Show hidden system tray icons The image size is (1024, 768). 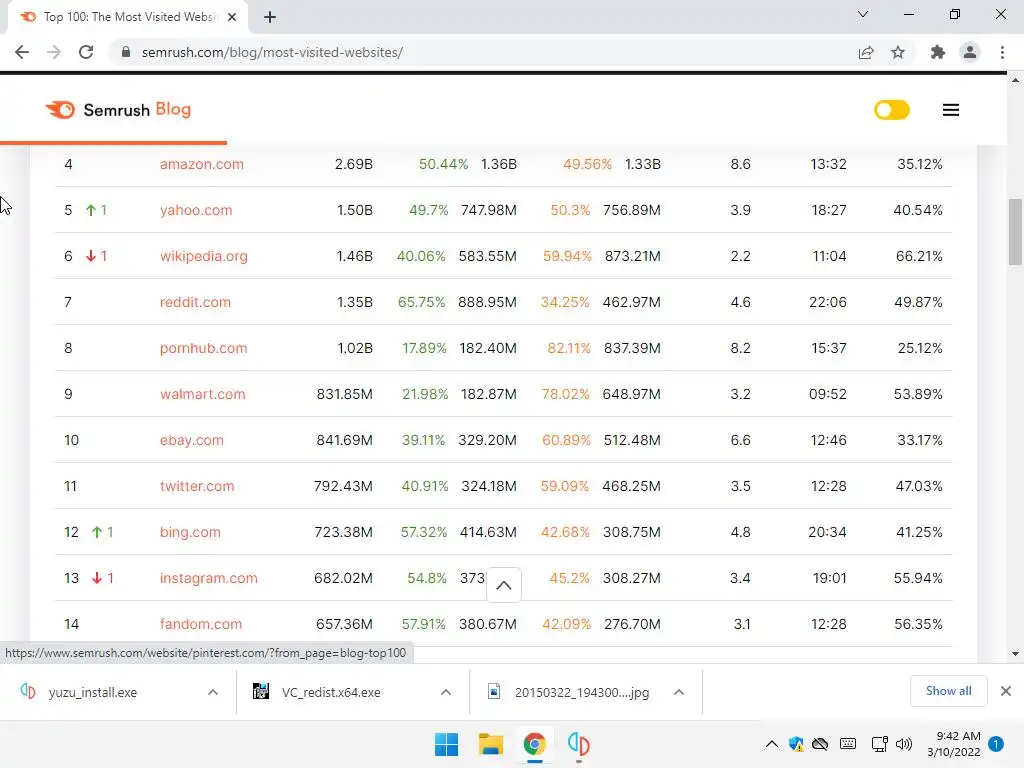771,744
